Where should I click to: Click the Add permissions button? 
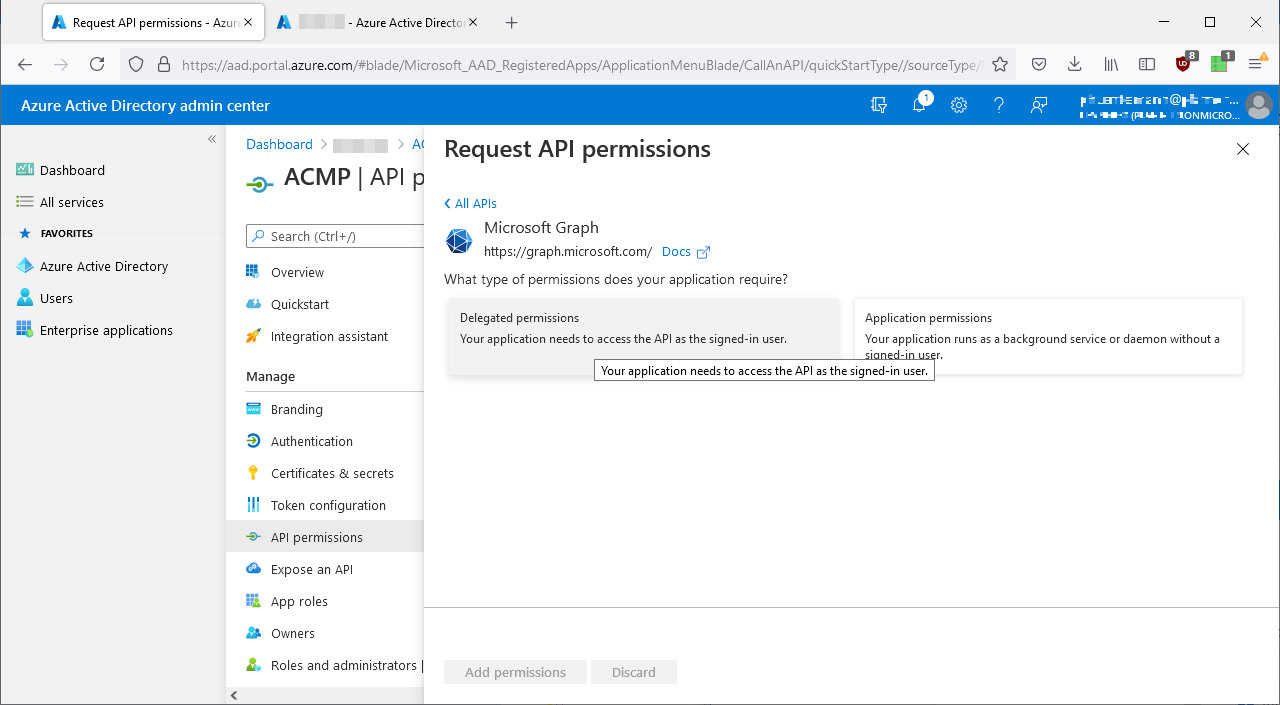click(x=515, y=671)
